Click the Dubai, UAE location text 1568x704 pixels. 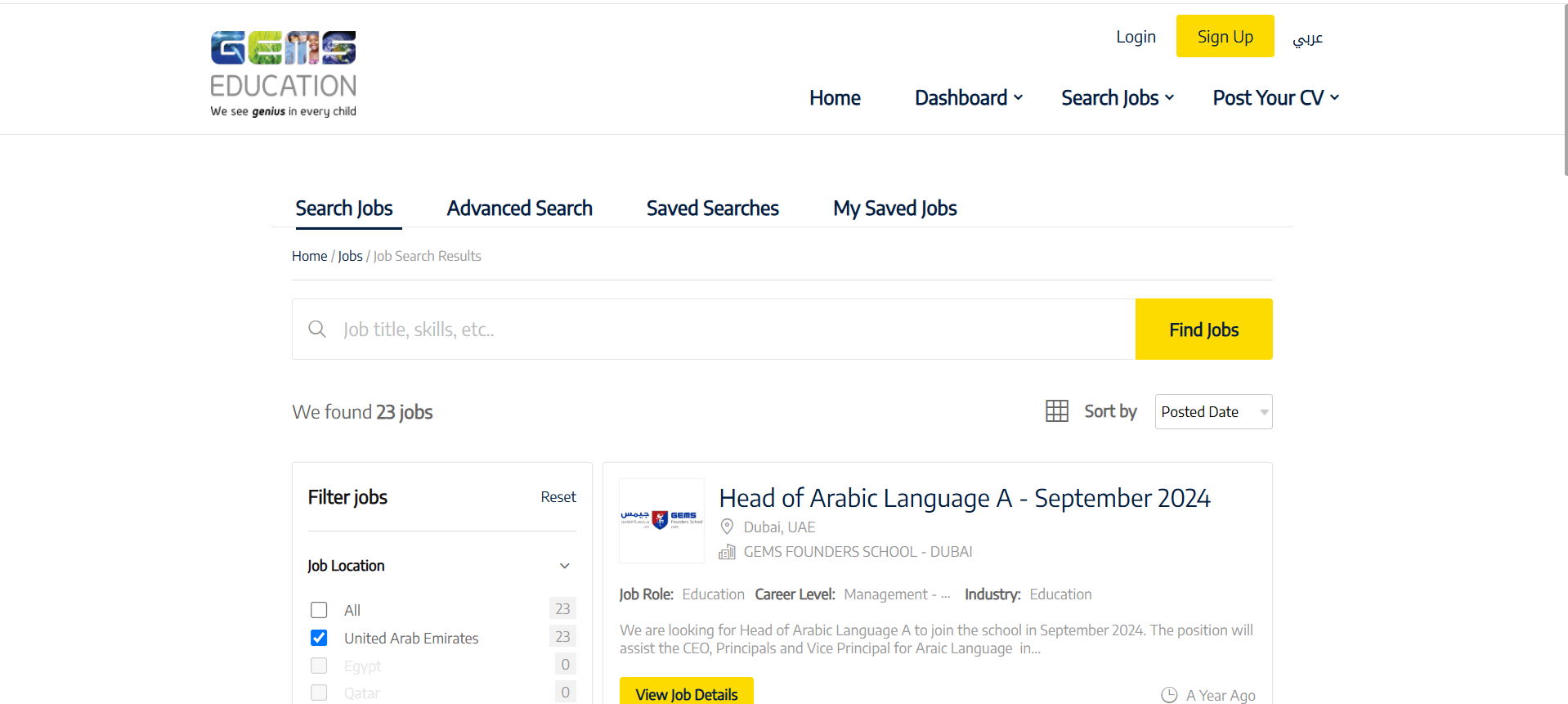click(x=779, y=527)
